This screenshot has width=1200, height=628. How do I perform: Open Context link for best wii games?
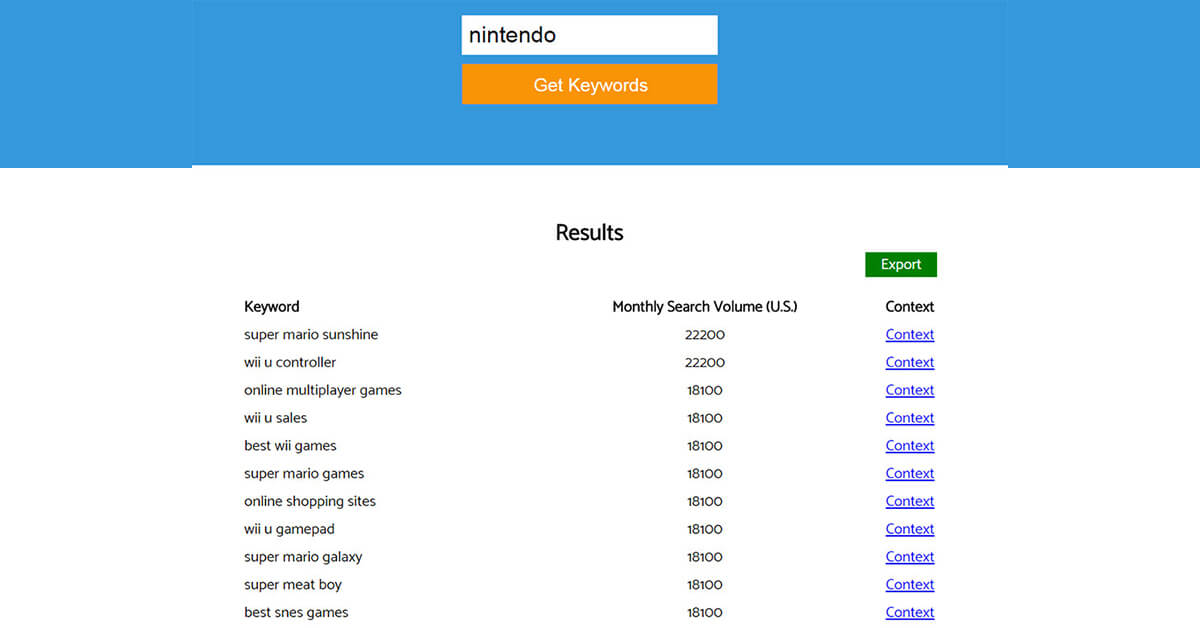point(909,446)
